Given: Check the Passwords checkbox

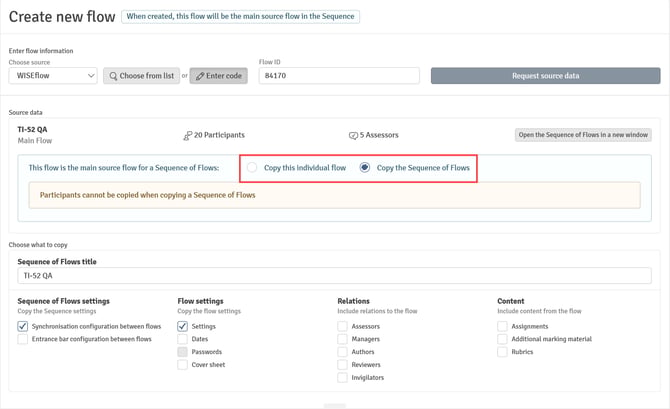Looking at the screenshot, I should [182, 352].
